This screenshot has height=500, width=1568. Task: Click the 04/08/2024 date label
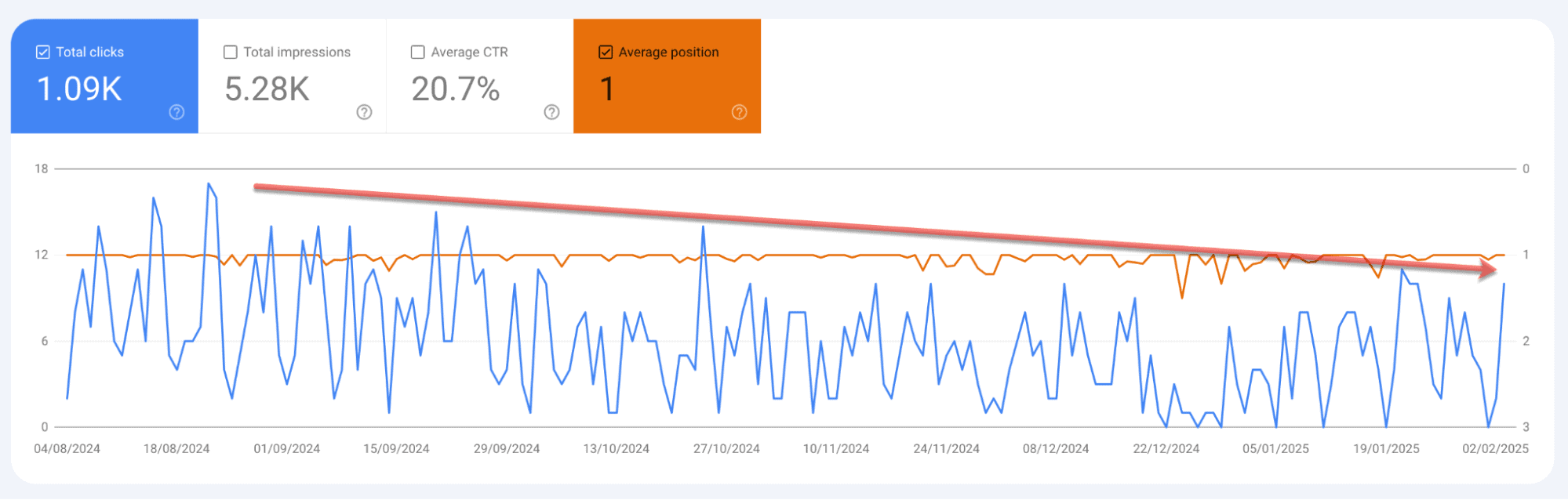[x=67, y=449]
